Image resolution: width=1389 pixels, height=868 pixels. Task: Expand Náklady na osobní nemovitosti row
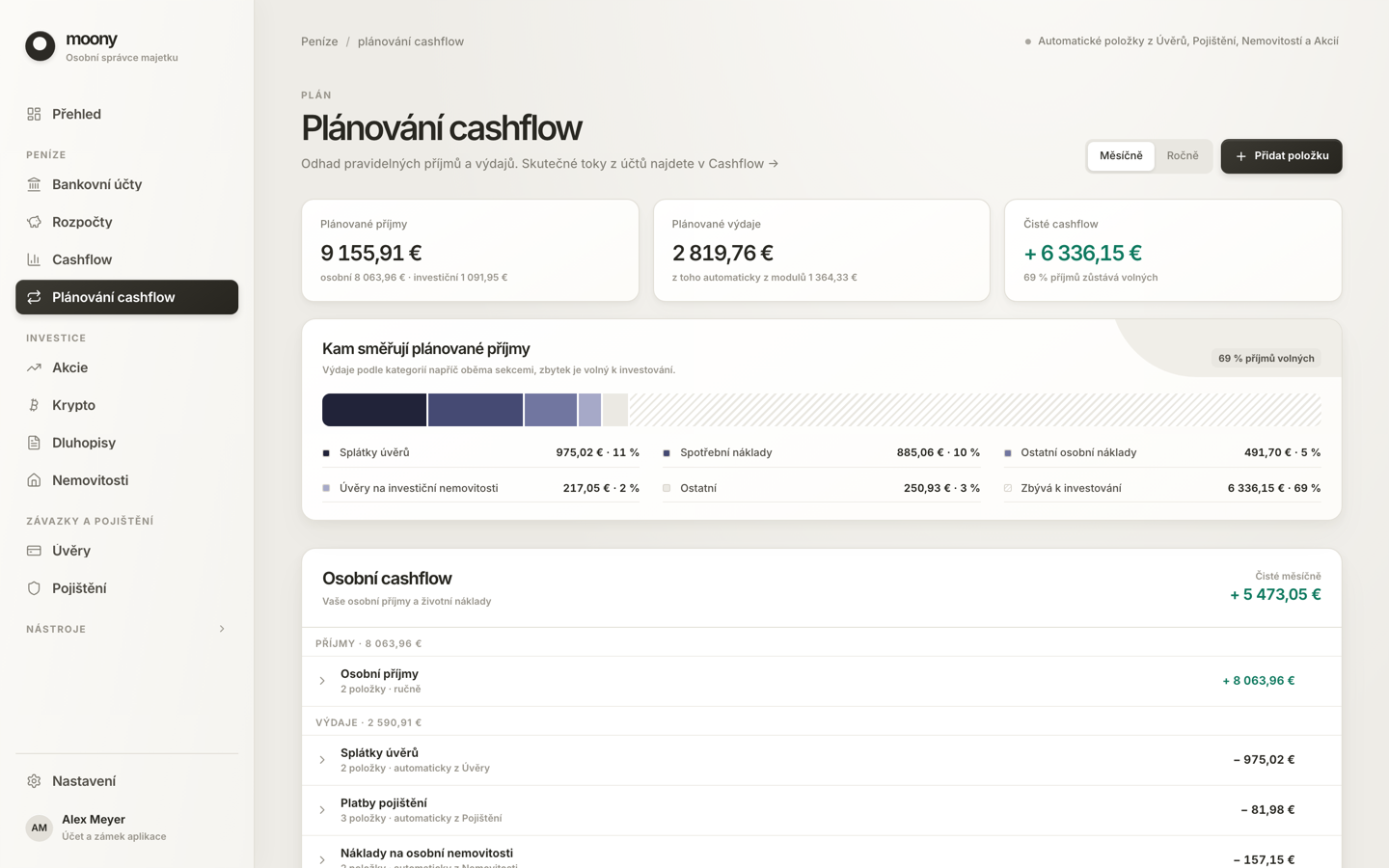pos(322,859)
